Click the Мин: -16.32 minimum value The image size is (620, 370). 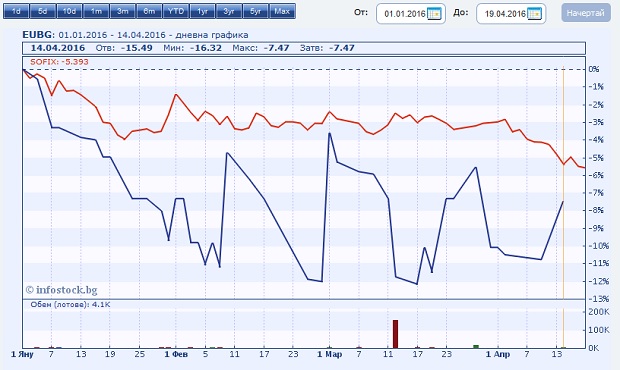click(x=193, y=48)
